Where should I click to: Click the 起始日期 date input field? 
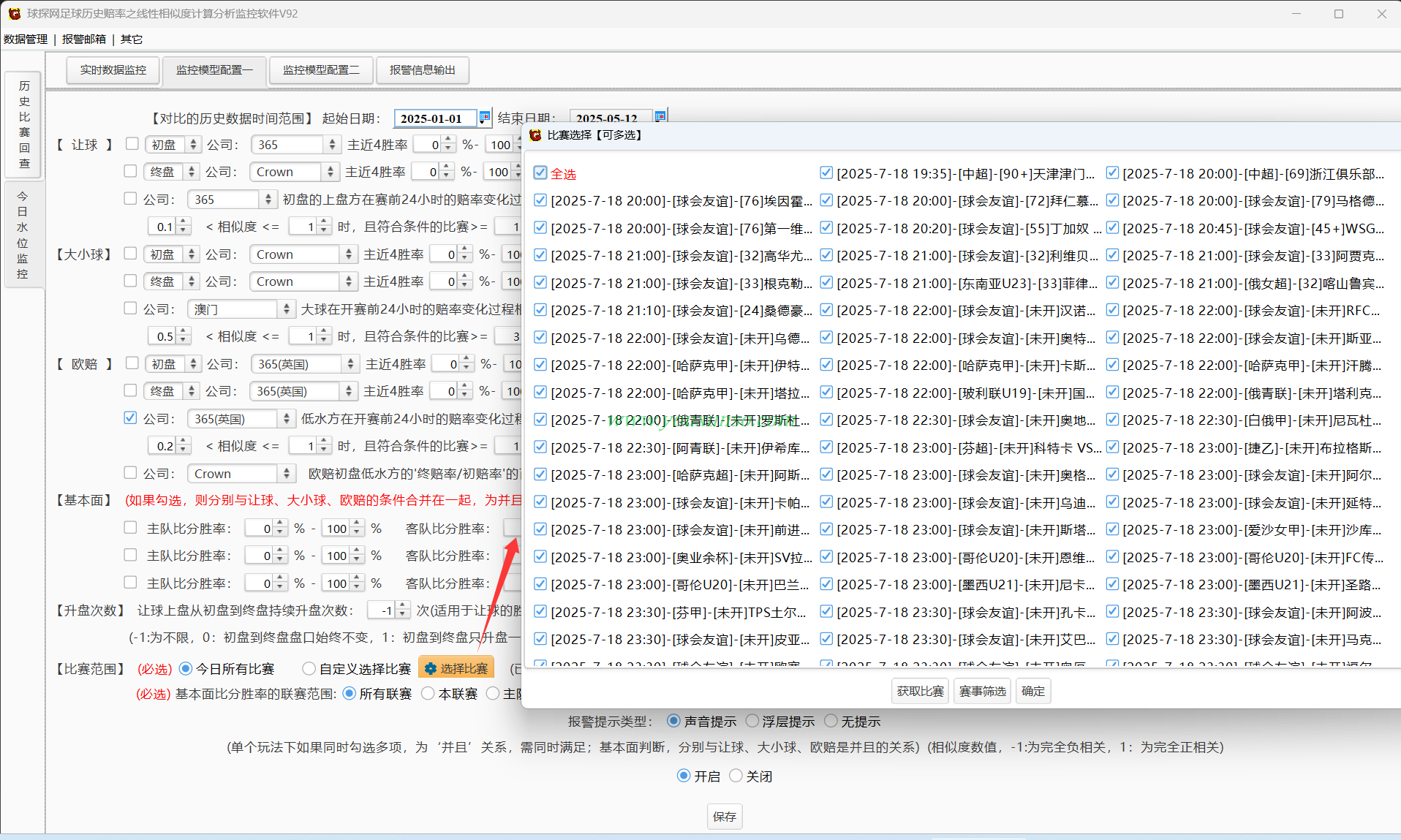(435, 118)
